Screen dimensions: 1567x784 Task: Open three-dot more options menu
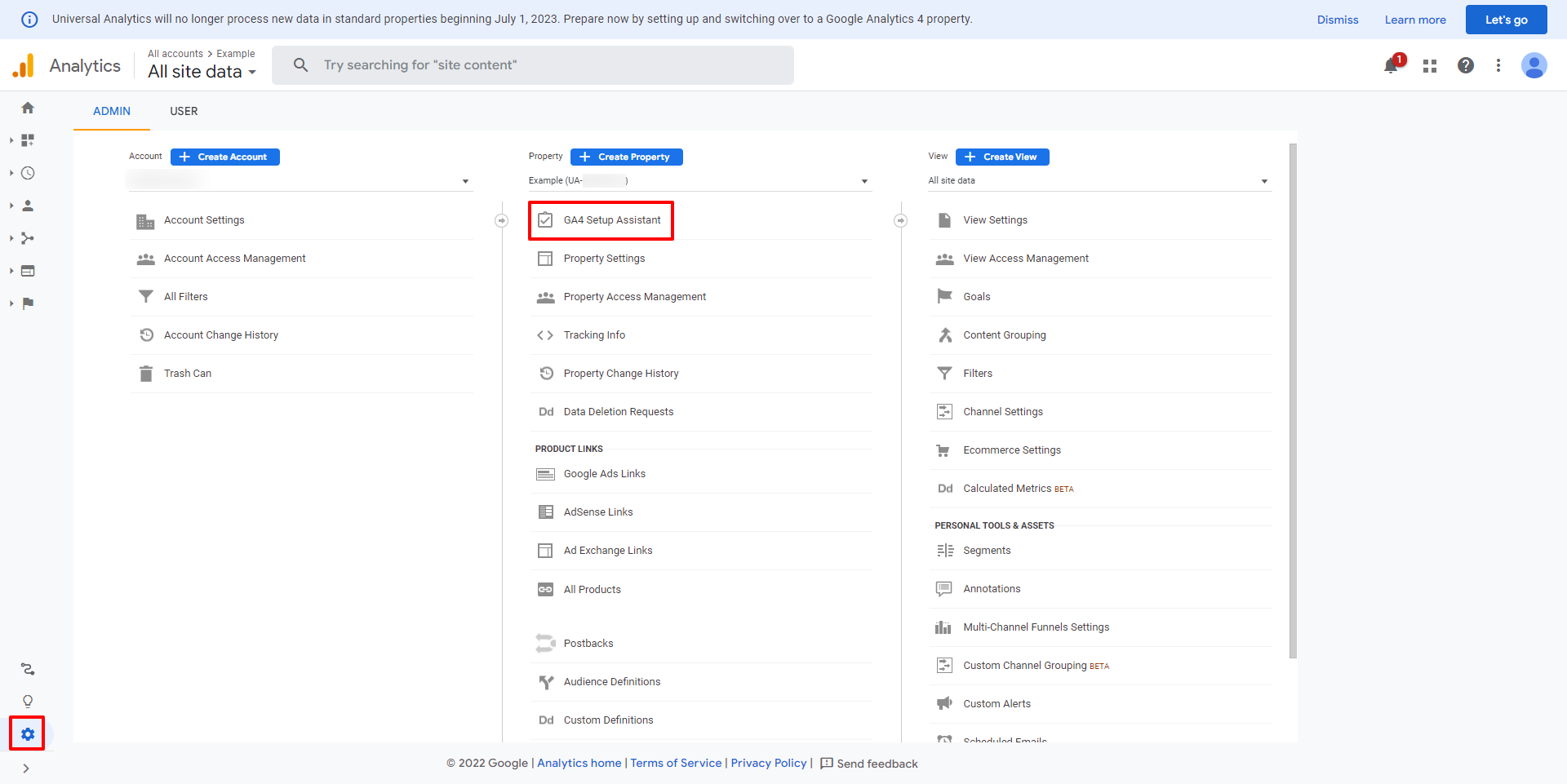[1498, 65]
